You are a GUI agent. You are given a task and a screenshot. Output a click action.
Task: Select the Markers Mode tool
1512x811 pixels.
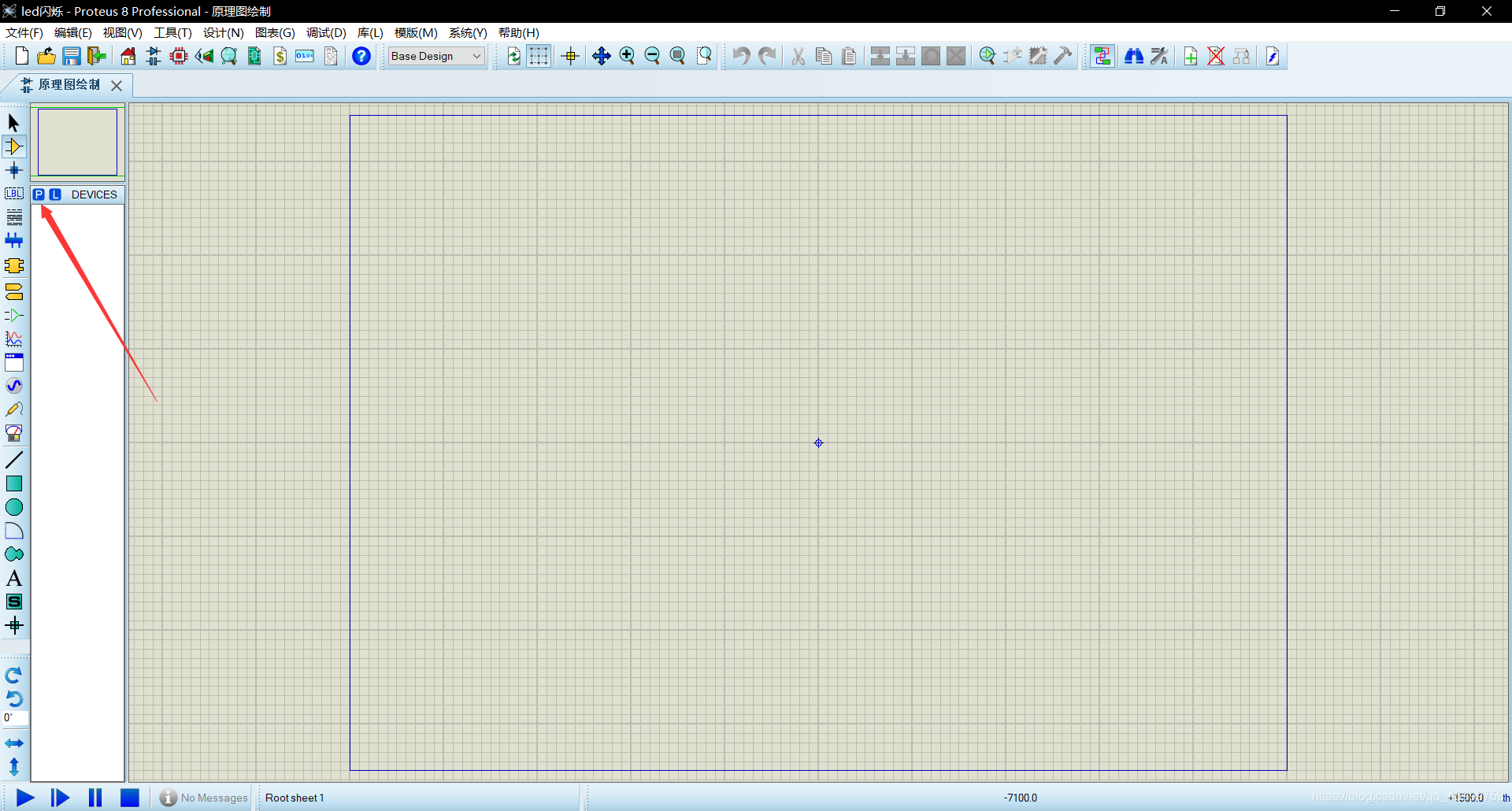(13, 626)
